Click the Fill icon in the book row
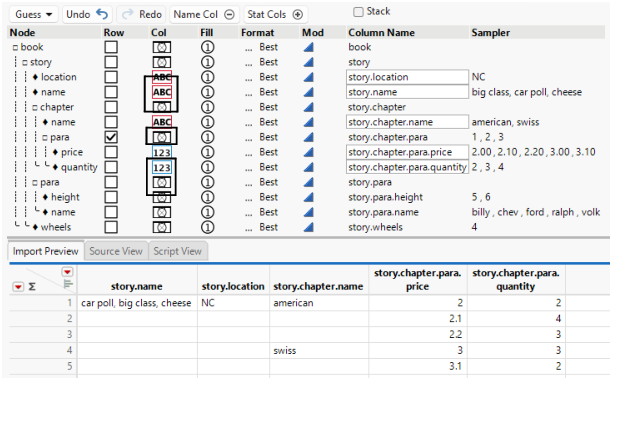Image resolution: width=634 pixels, height=427 pixels. click(x=207, y=47)
